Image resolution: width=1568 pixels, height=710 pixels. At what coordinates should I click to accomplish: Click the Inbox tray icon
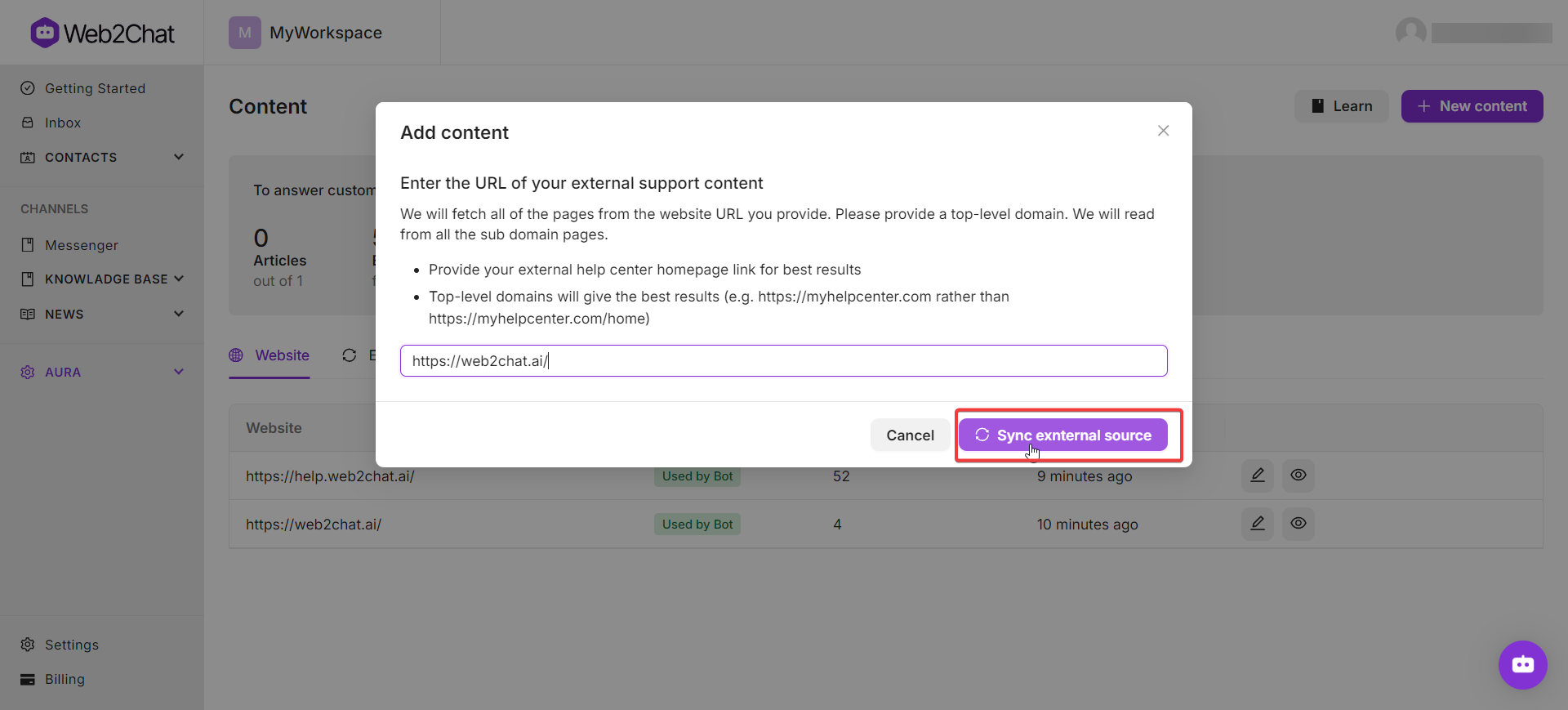[x=28, y=123]
